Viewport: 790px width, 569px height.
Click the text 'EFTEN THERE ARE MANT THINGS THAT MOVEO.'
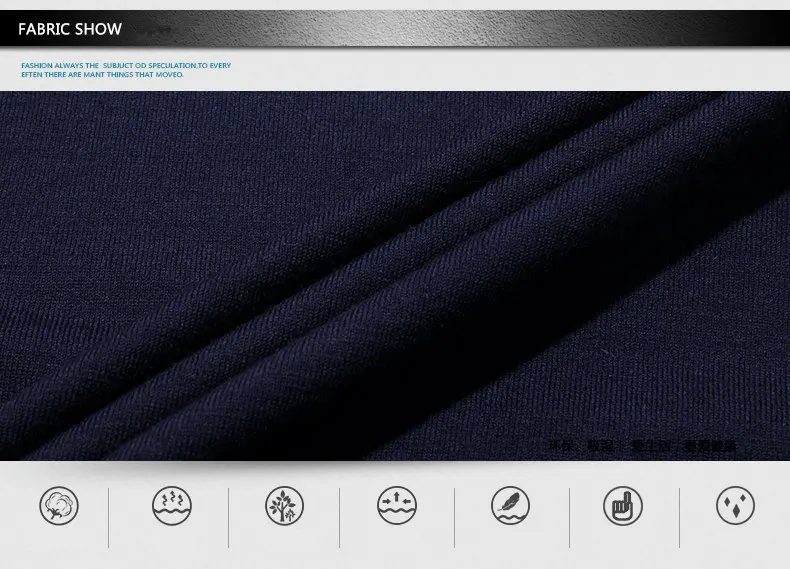coord(103,75)
